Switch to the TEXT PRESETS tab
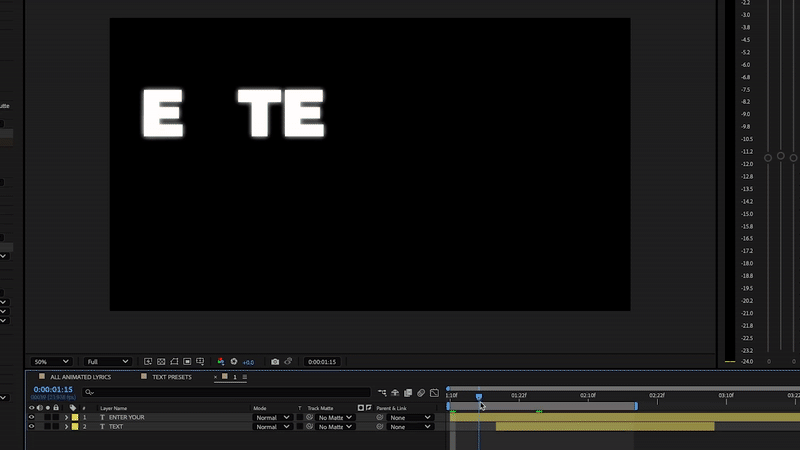The width and height of the screenshot is (800, 450). tap(171, 377)
